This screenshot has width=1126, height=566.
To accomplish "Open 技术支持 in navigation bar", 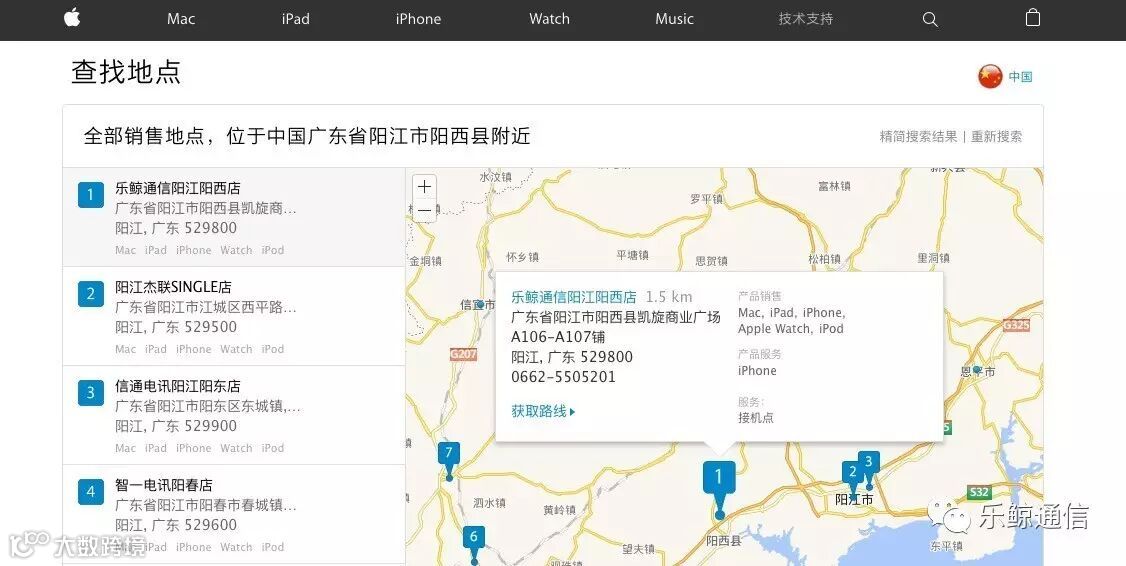I will [x=806, y=19].
